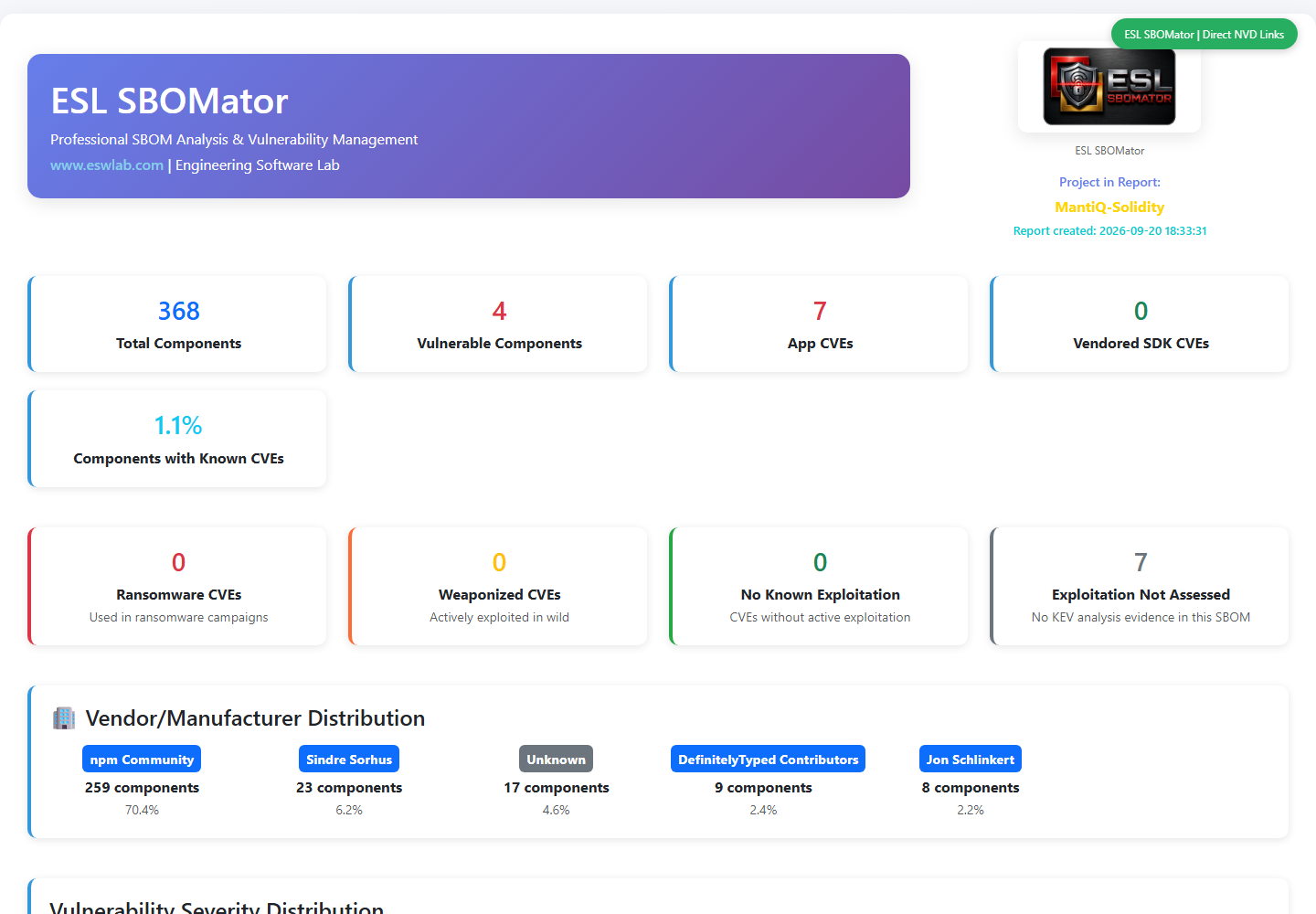Click the Used in ransomware campaigns subtitle
This screenshot has width=1316, height=914.
pos(179,618)
